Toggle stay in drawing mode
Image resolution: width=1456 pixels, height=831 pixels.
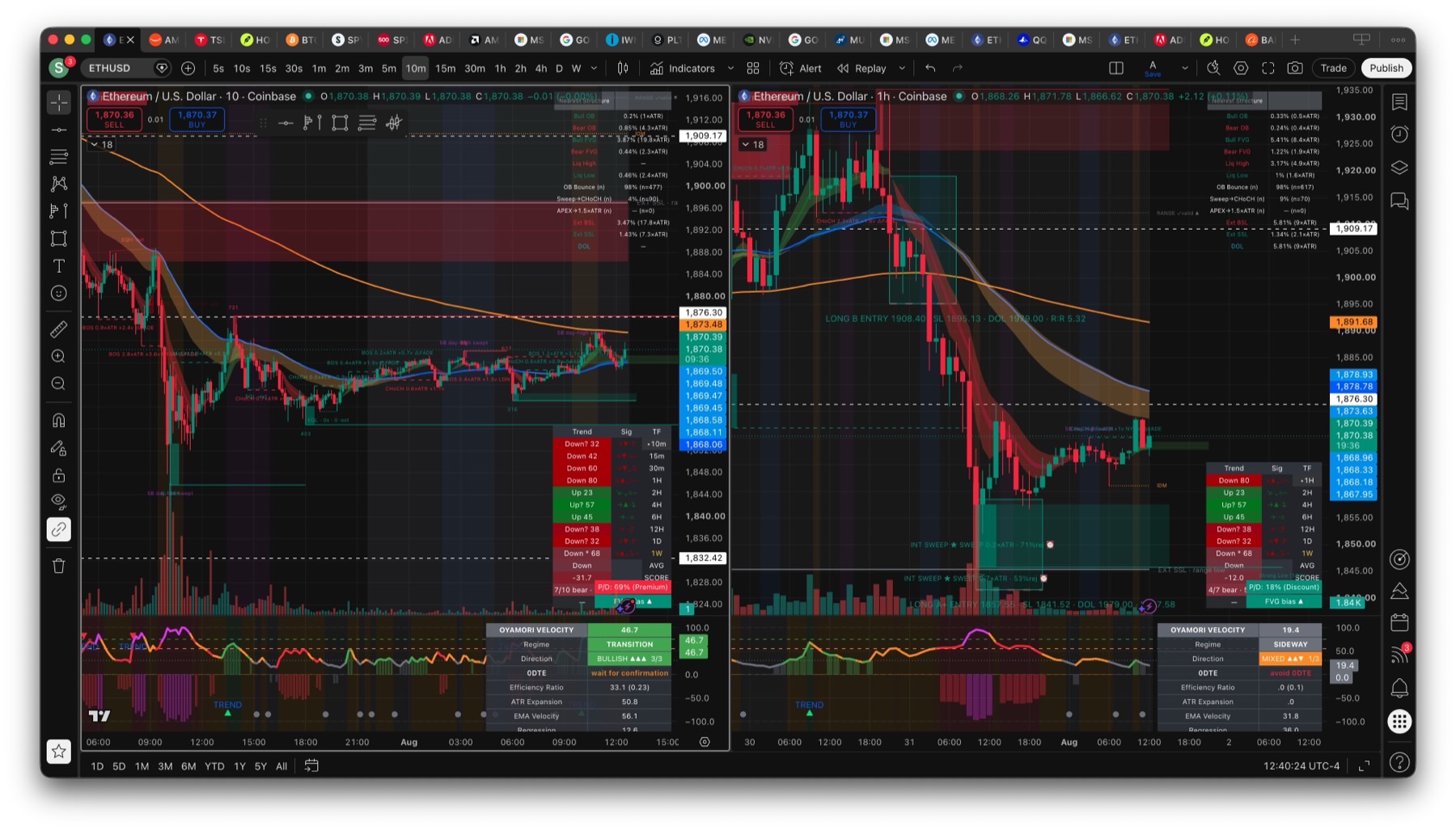point(59,447)
